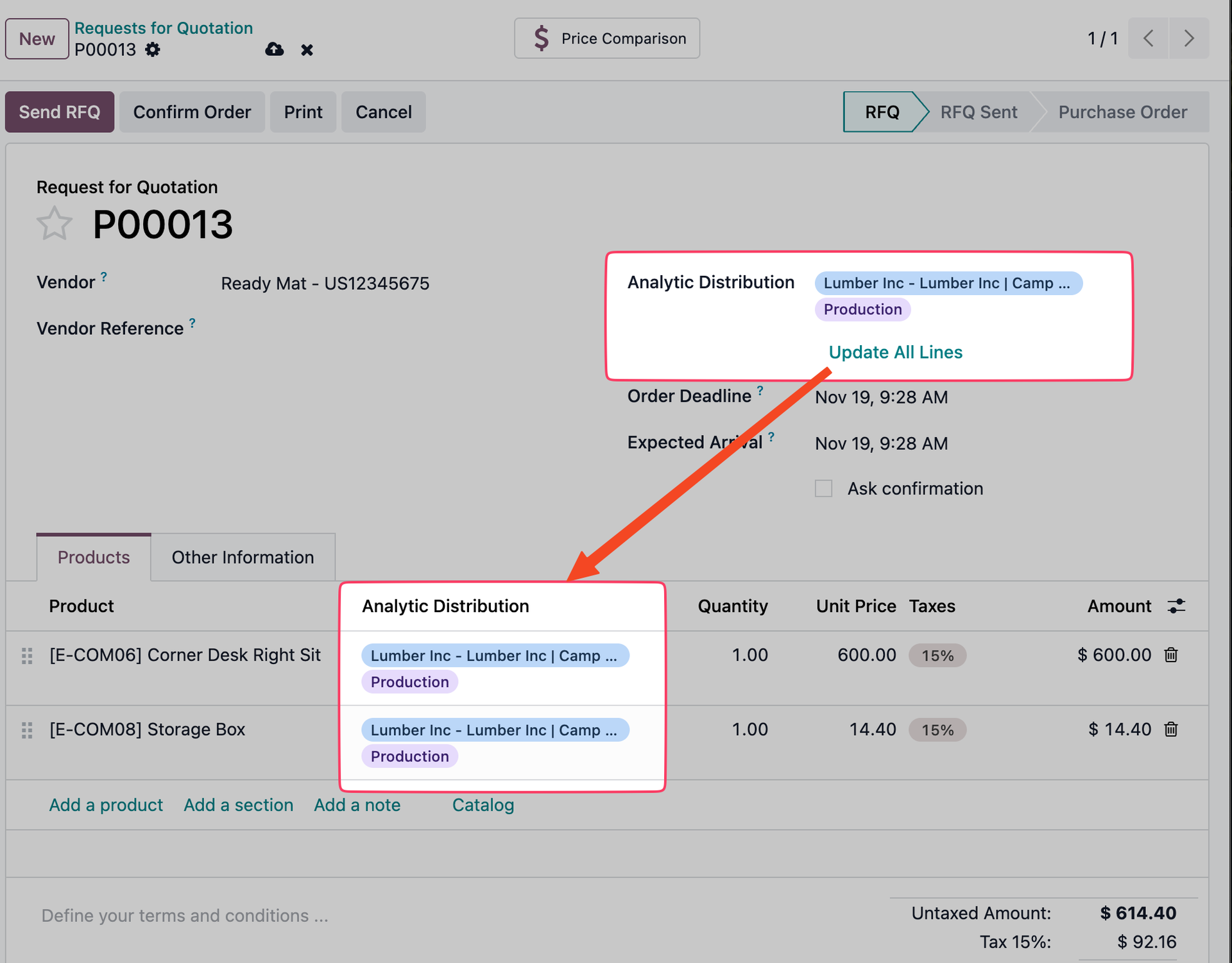Enable the Ask confirmation checkbox
This screenshot has height=963, width=1232.
click(x=823, y=488)
